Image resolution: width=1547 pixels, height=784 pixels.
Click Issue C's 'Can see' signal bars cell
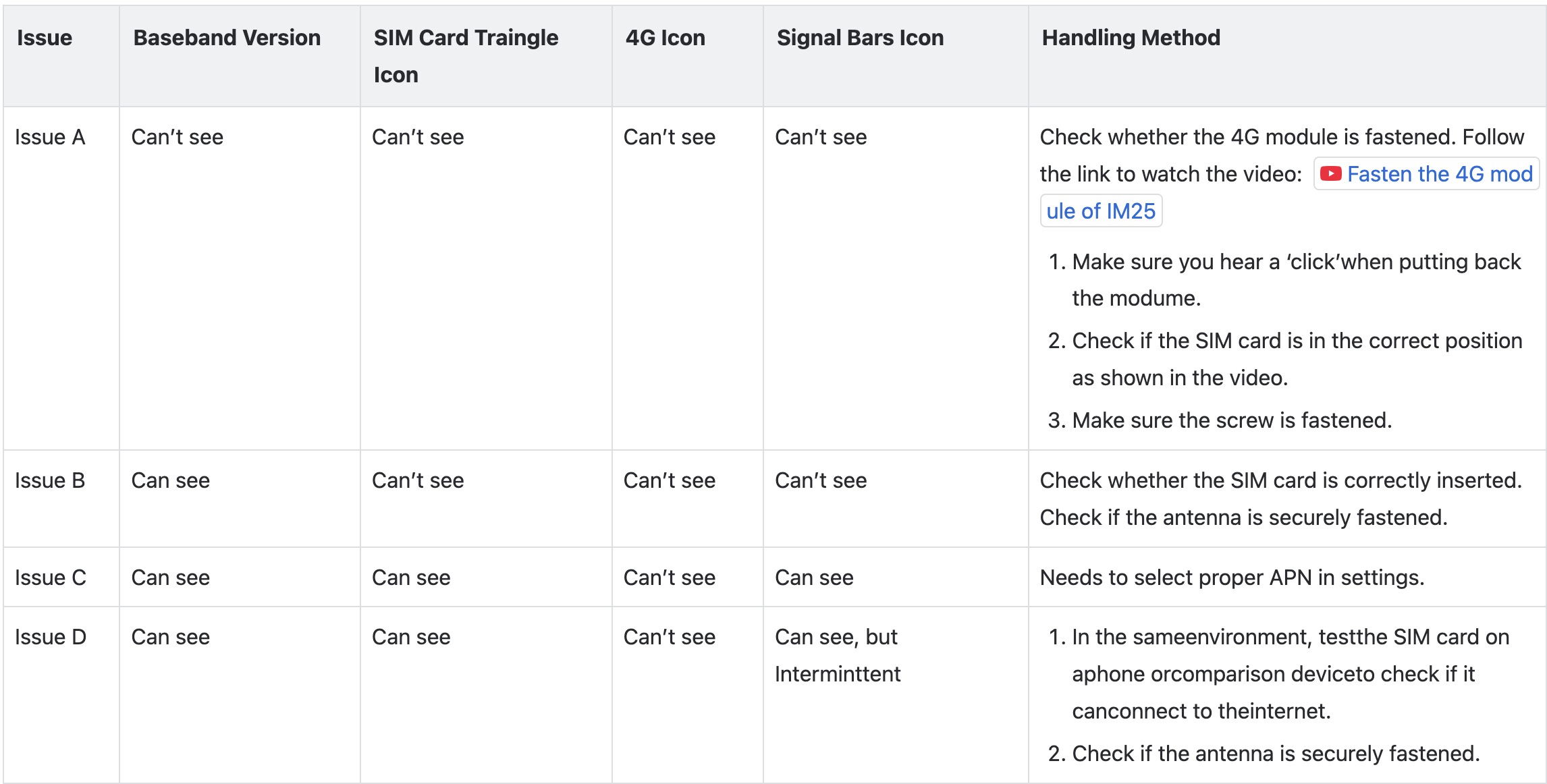point(814,578)
